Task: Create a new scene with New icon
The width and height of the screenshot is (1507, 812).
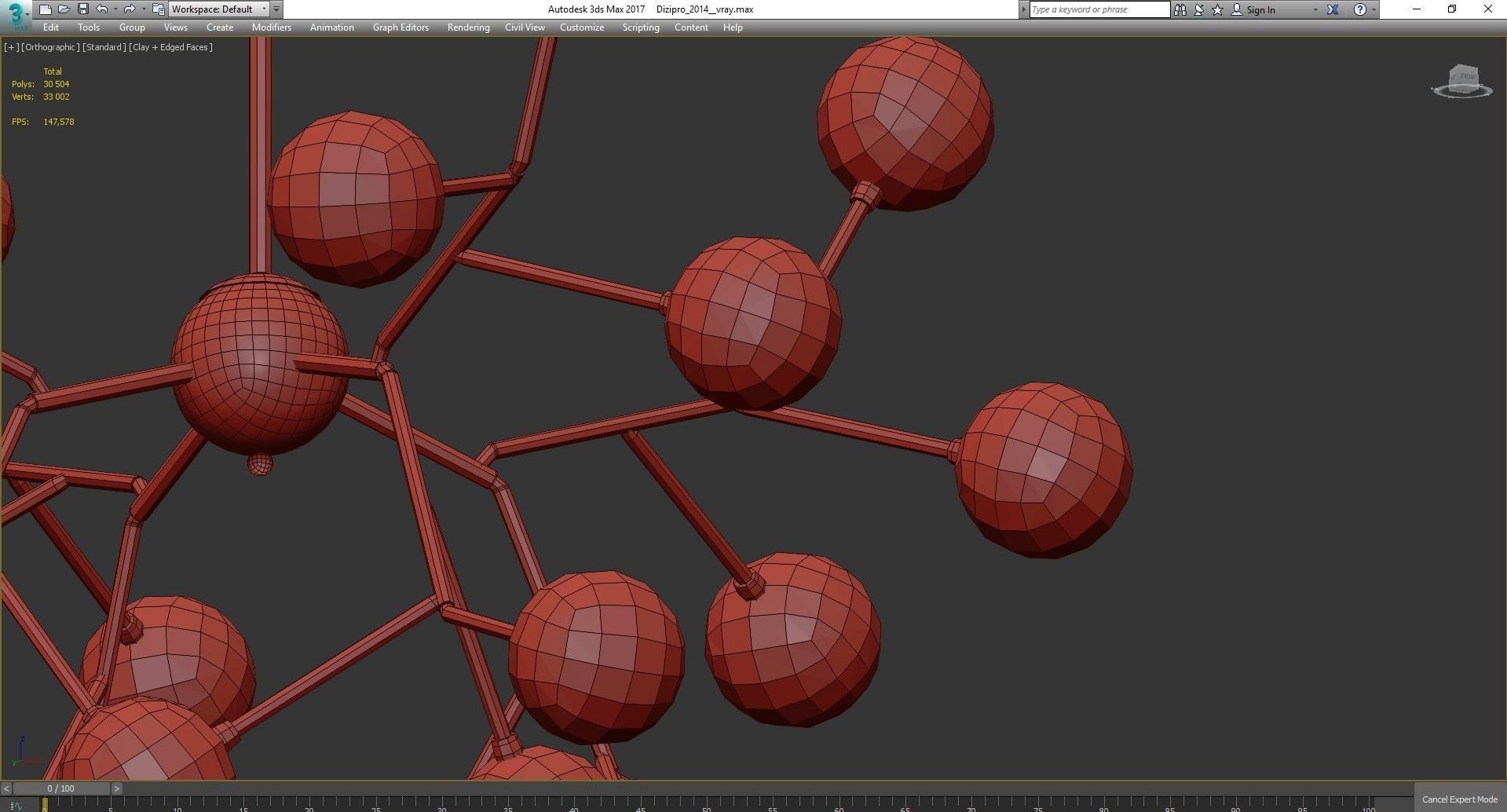Action: coord(45,9)
